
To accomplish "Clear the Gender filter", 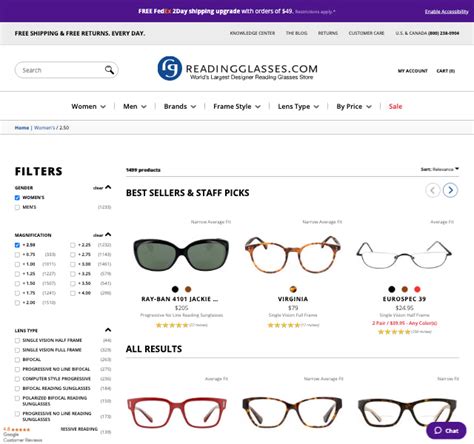I will pyautogui.click(x=98, y=188).
